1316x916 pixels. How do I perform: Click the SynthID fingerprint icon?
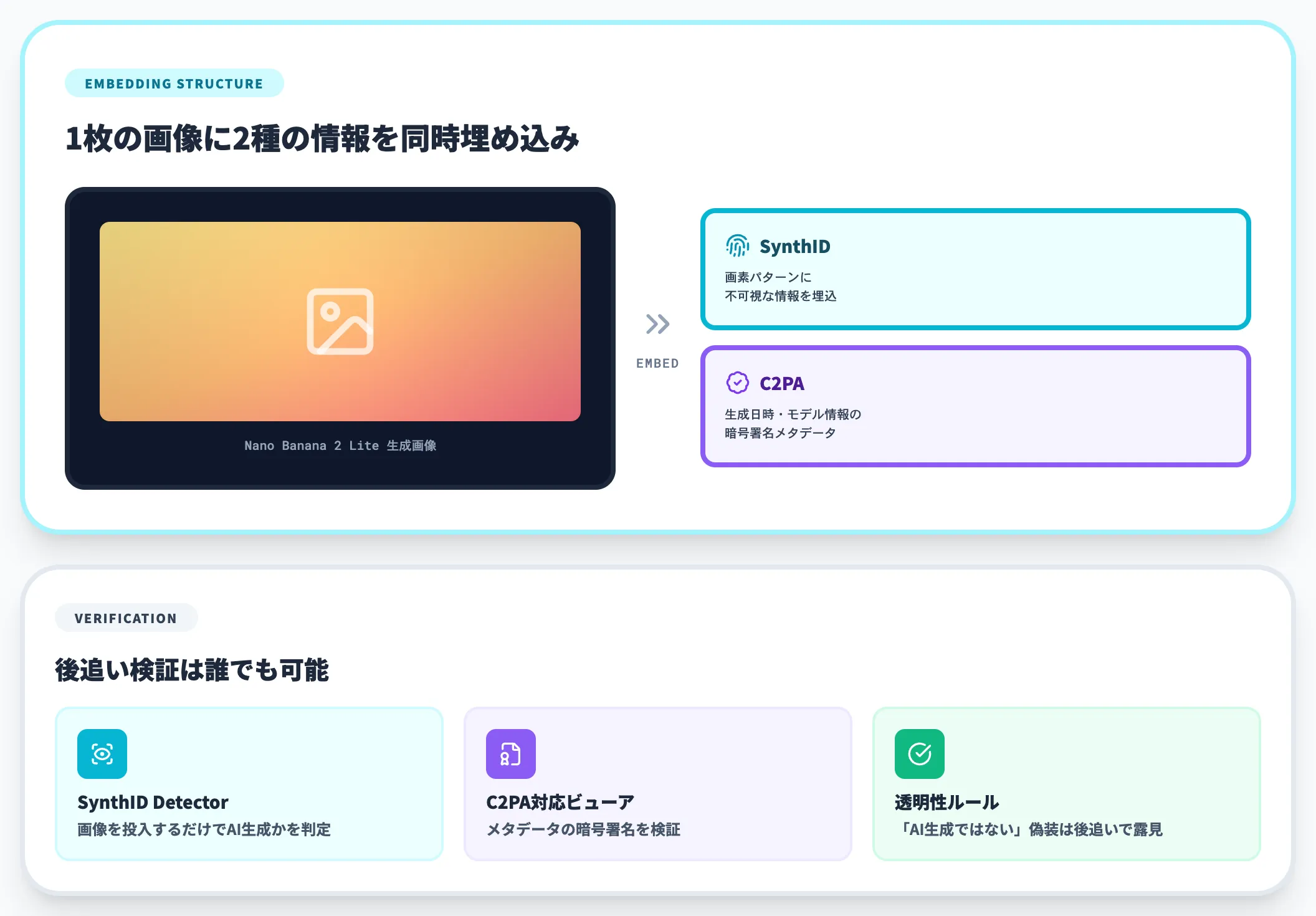click(x=737, y=246)
